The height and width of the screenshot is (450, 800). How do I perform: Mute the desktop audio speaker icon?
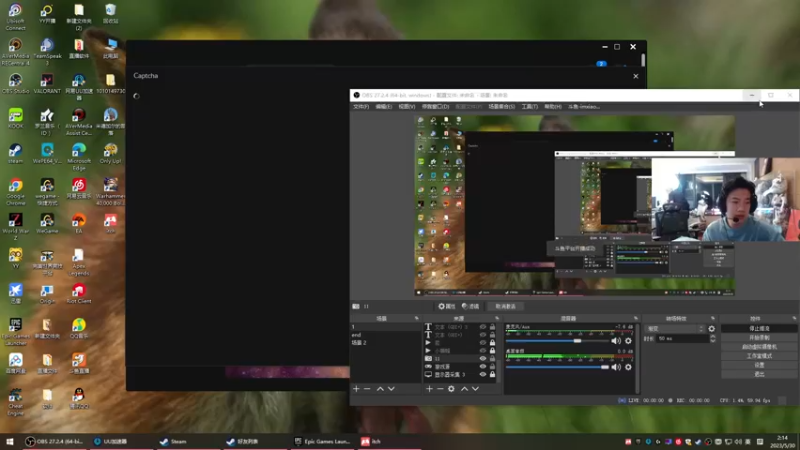616,367
